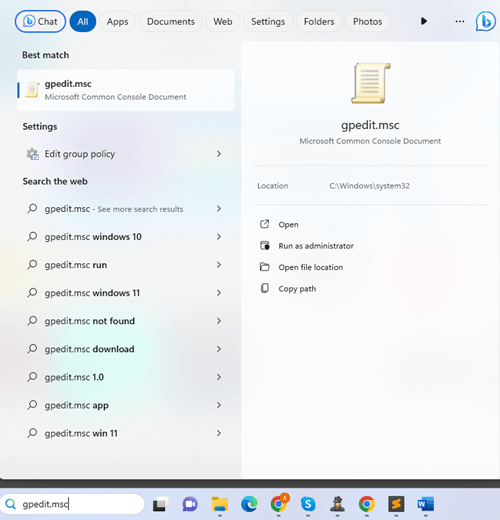Click search icon beside 'gpedit.msc download'
The height and width of the screenshot is (520, 500).
[32, 349]
